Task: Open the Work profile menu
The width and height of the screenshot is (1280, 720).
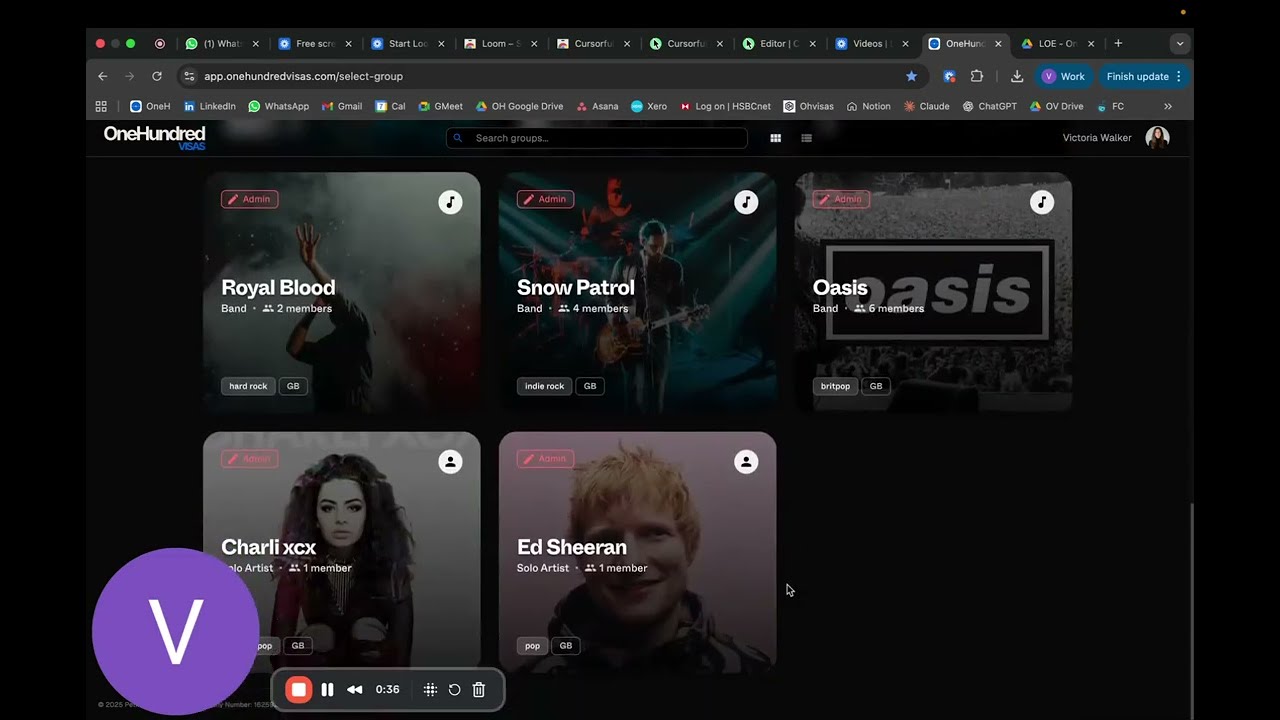Action: [x=1064, y=76]
